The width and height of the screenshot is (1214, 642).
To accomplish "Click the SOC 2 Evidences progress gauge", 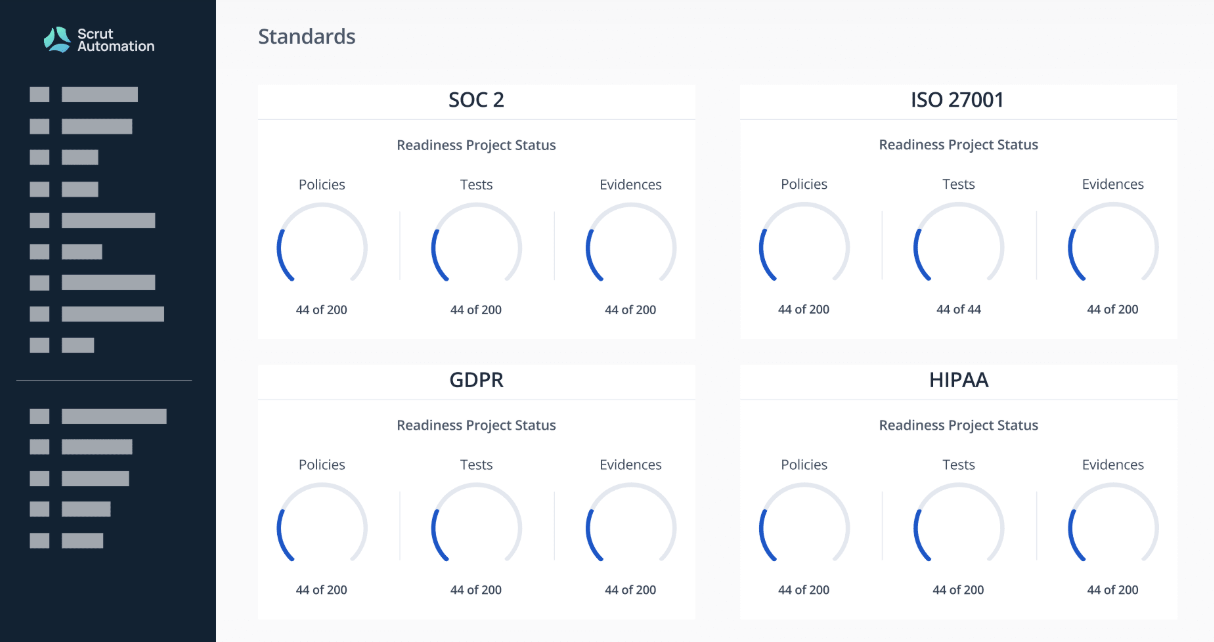I will click(x=631, y=245).
